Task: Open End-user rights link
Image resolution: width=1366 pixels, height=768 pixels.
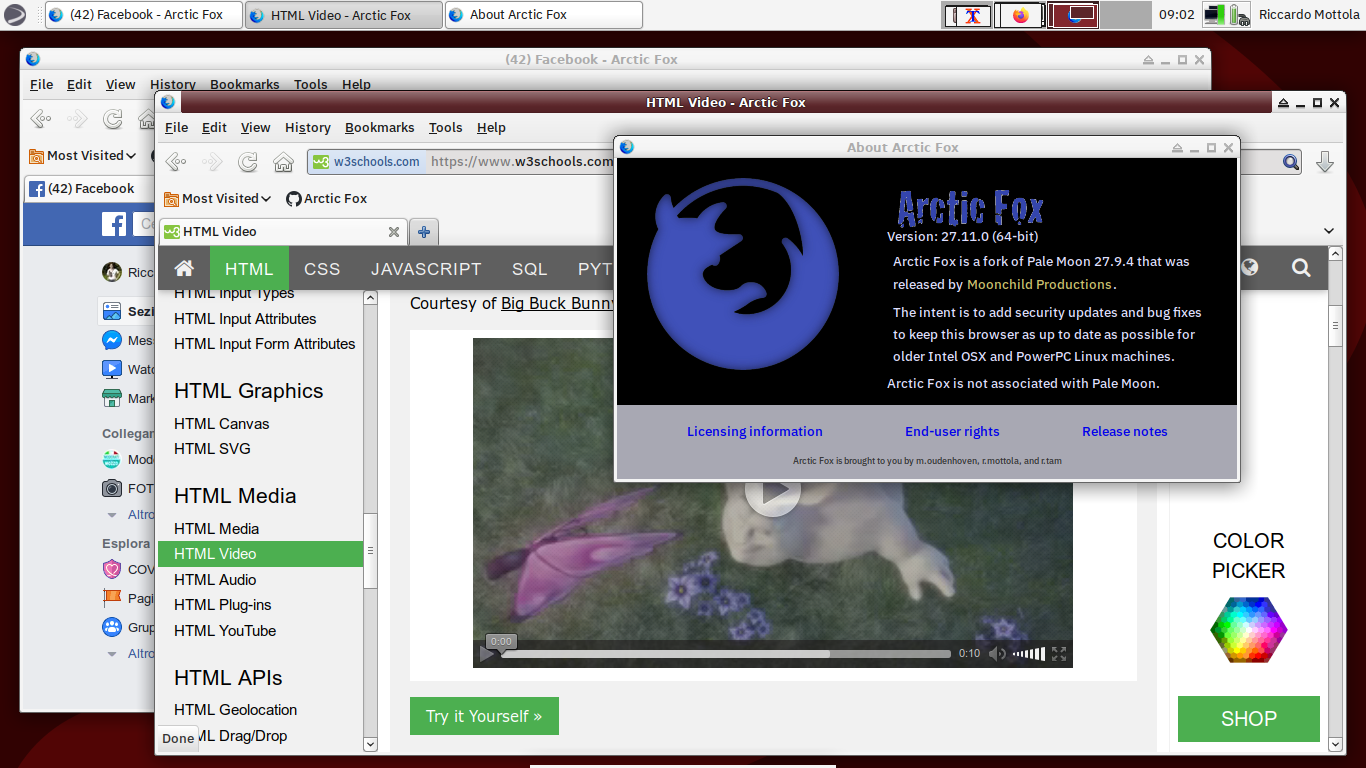Action: click(x=952, y=431)
